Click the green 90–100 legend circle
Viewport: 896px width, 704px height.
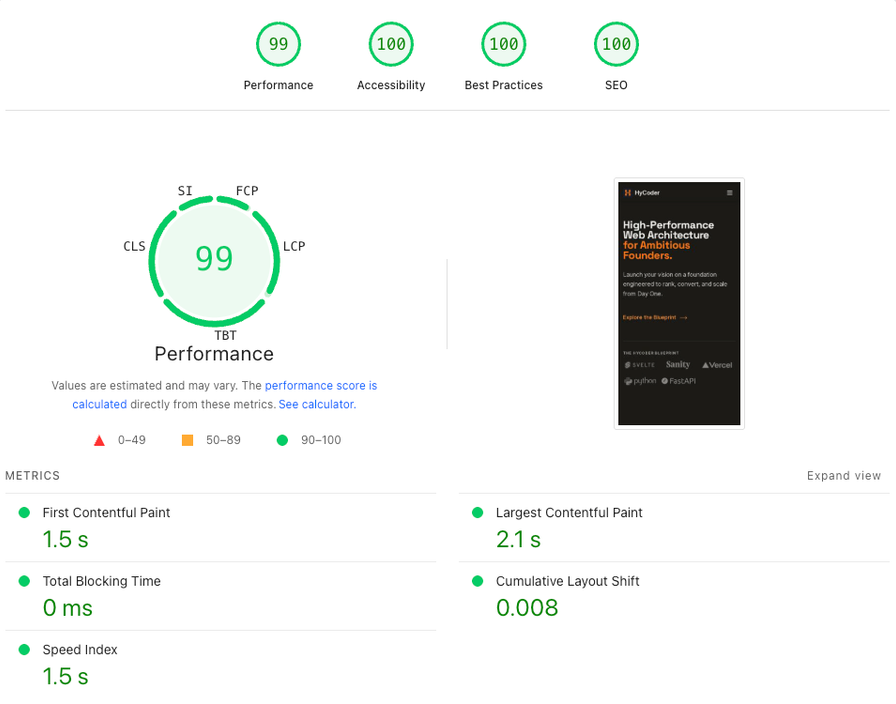281,440
